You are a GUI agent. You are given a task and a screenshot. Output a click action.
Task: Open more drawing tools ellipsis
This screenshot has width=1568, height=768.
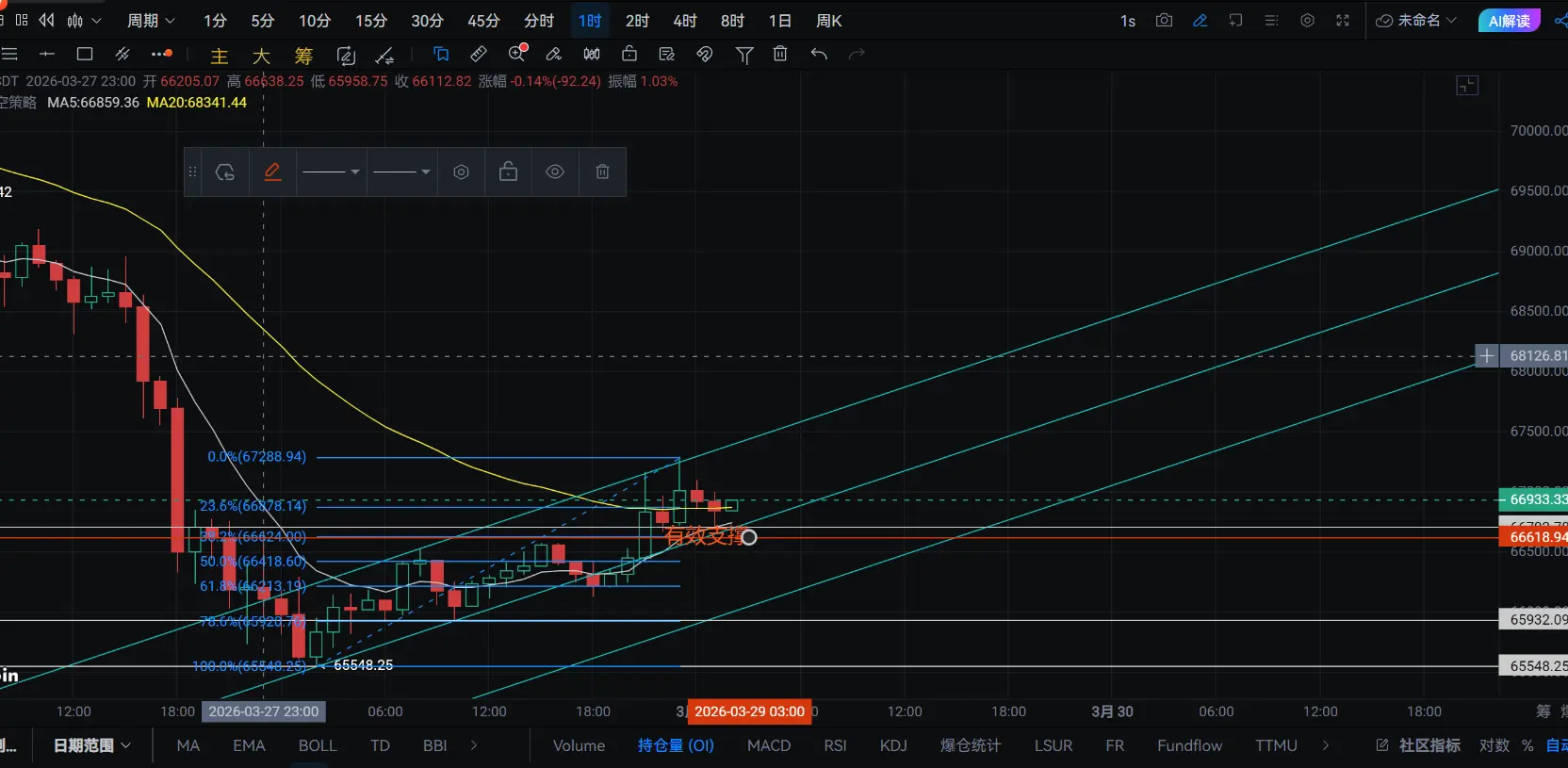161,54
